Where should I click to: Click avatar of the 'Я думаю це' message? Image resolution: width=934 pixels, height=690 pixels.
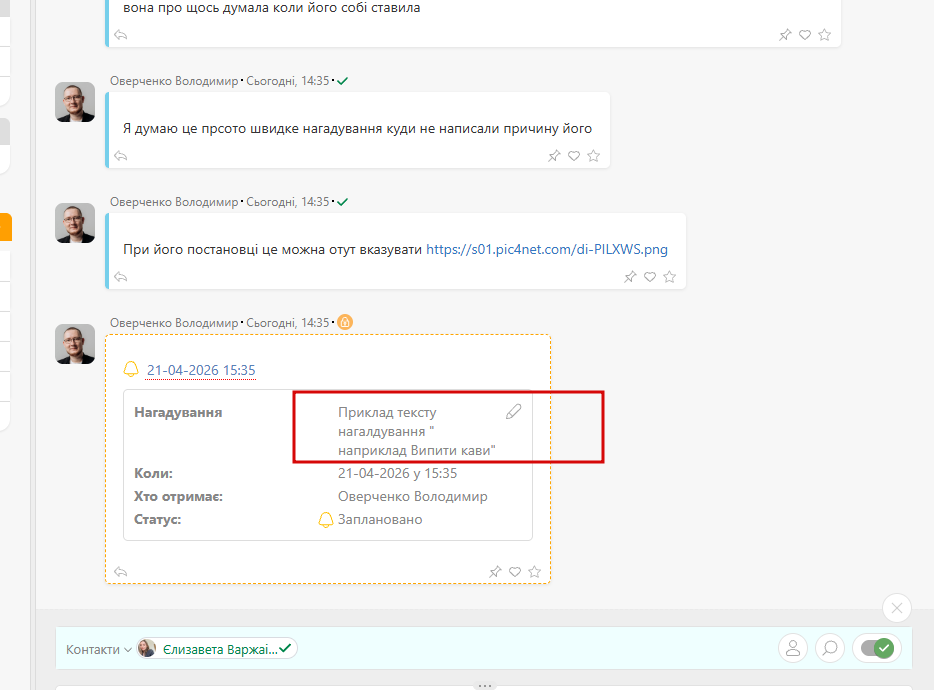tap(75, 102)
